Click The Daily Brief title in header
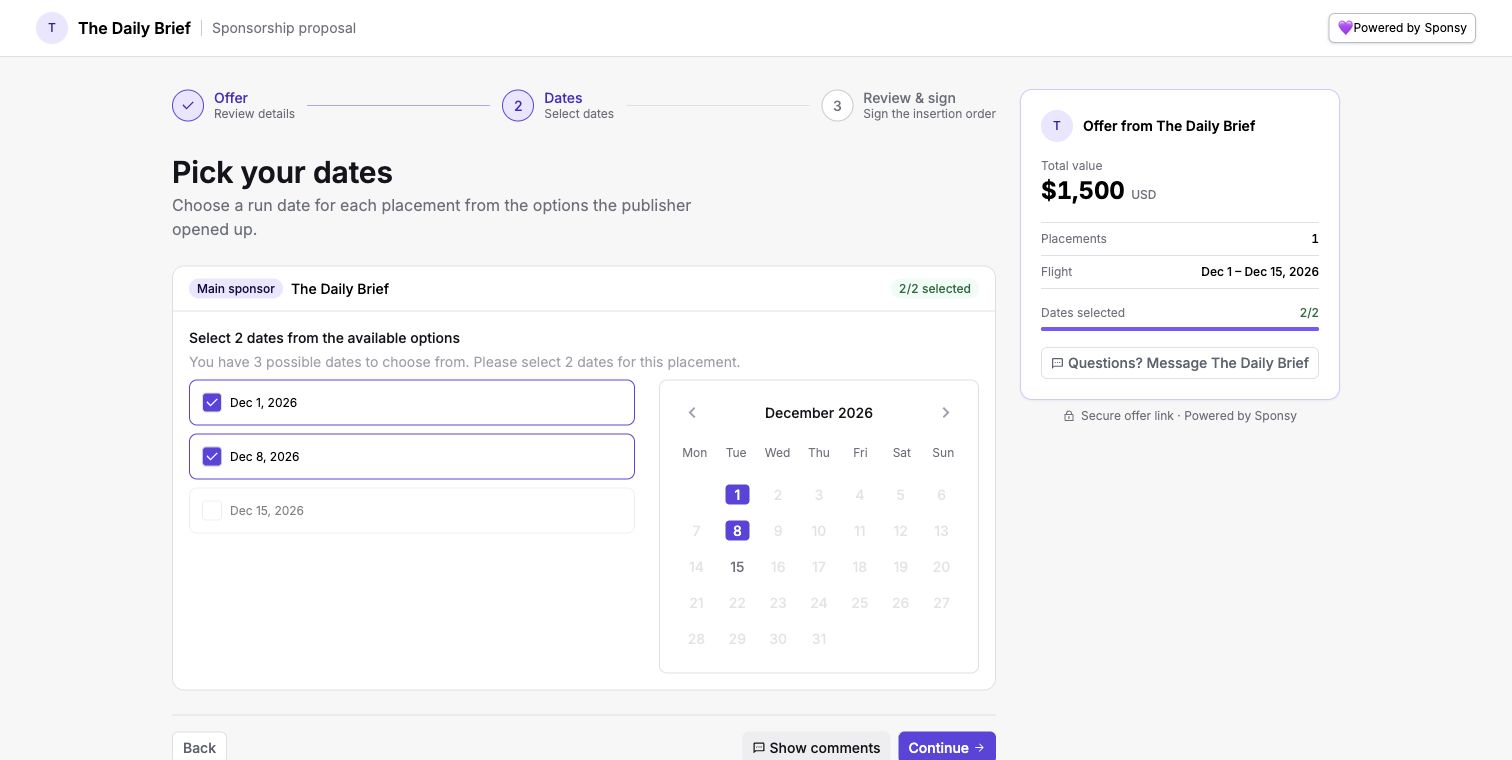Viewport: 1512px width, 760px height. (134, 28)
